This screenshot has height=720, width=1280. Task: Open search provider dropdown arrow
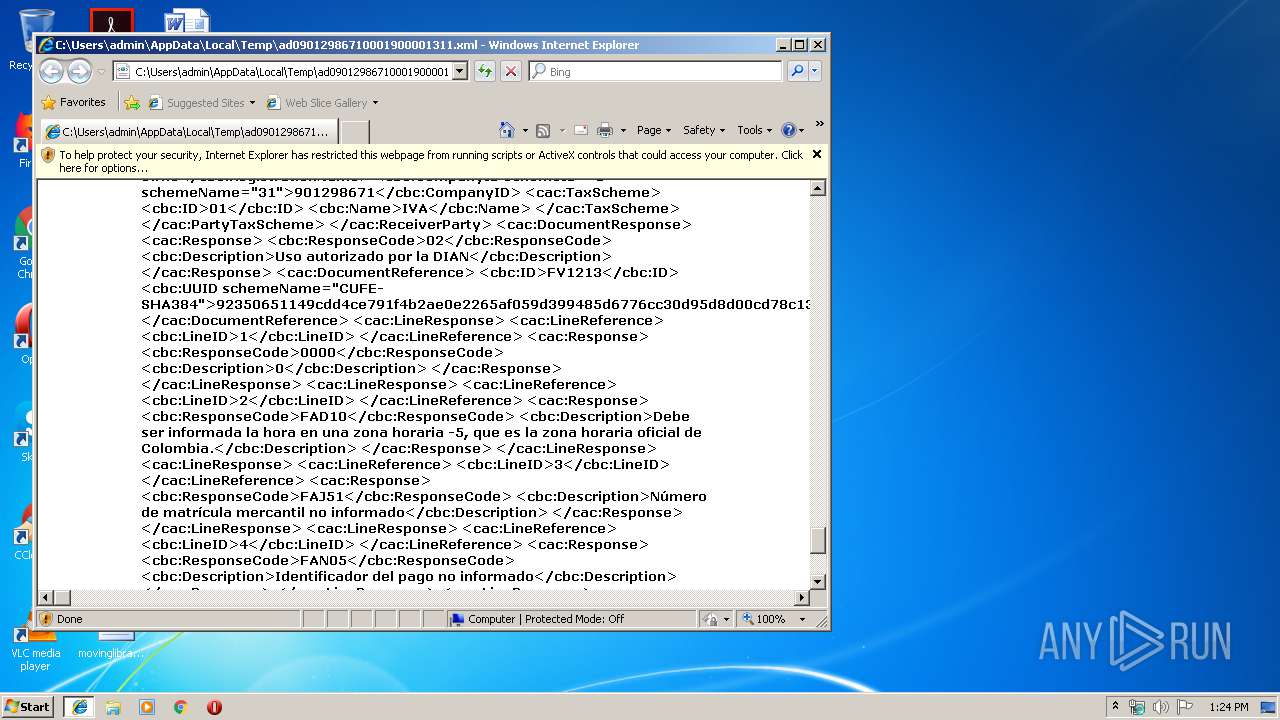pos(815,71)
